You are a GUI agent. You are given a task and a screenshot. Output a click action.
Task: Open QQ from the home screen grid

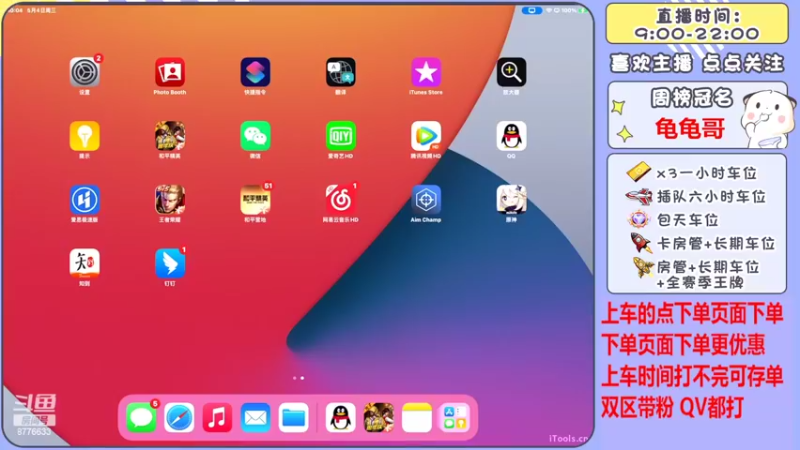tap(511, 136)
